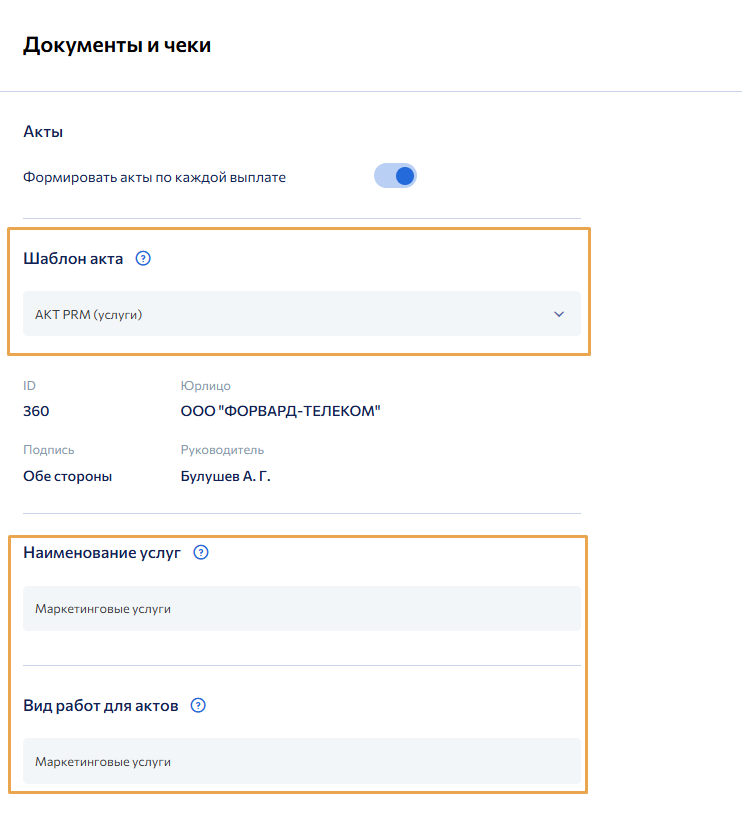Click help icon beside Наименование услуг
This screenshot has height=827, width=742.
coord(201,552)
